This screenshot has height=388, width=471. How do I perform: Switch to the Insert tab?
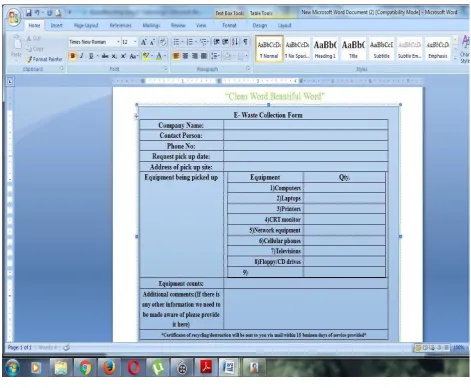pyautogui.click(x=56, y=25)
